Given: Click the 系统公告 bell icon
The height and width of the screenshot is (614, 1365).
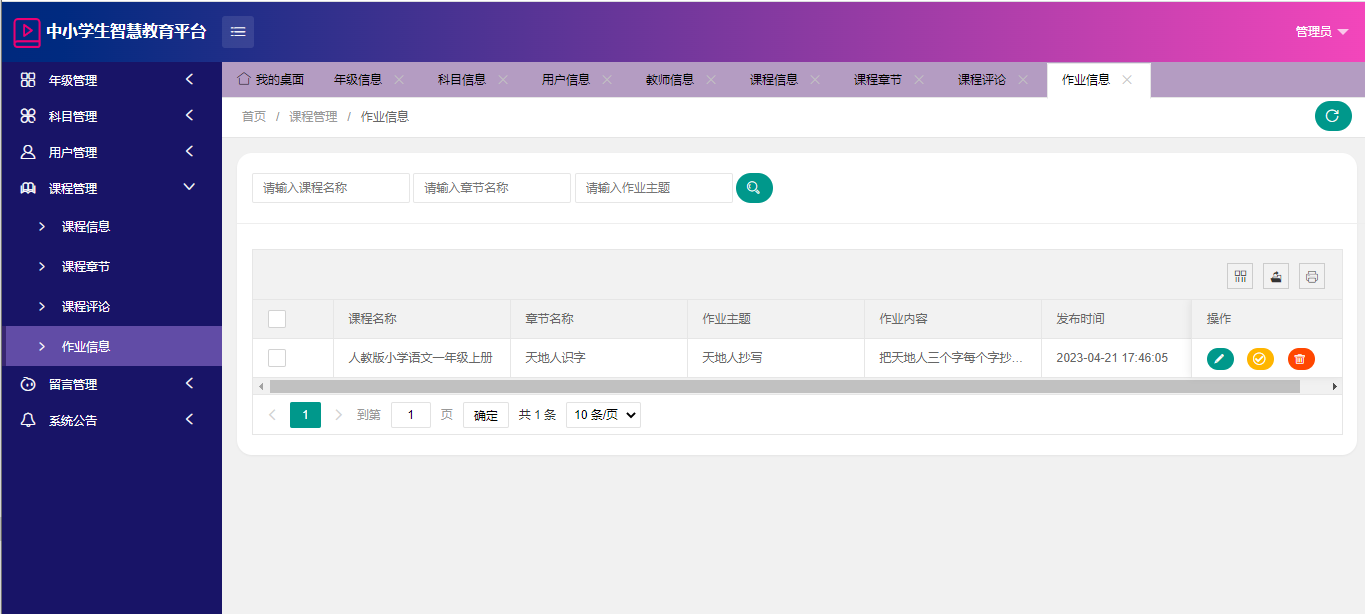Looking at the screenshot, I should (28, 420).
